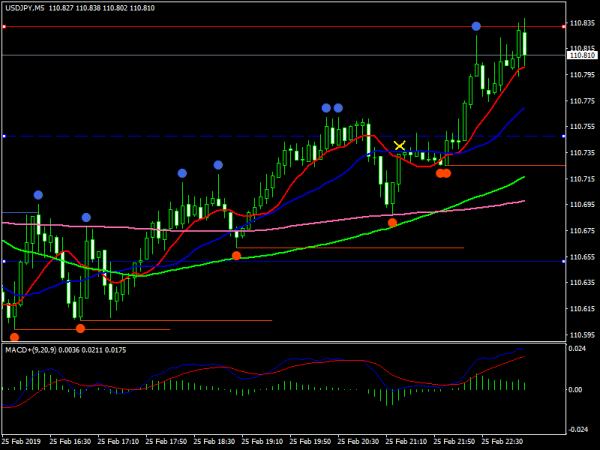Click the 110.695 price axis label

pos(582,205)
